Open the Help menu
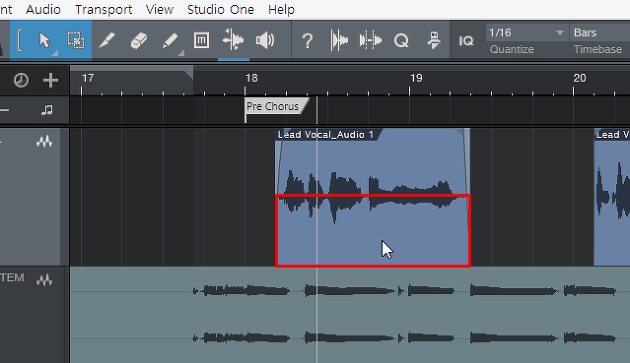630x363 pixels. pos(281,9)
